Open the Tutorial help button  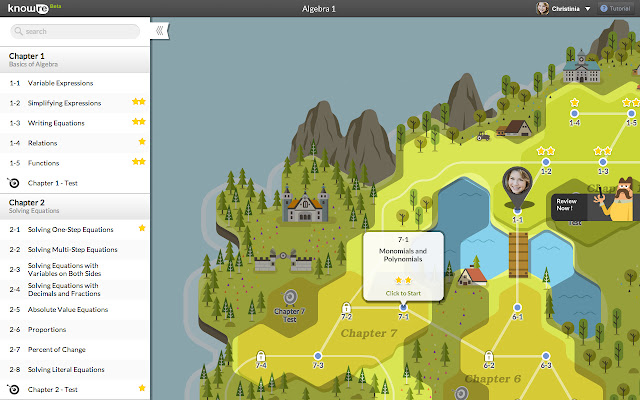pyautogui.click(x=616, y=8)
